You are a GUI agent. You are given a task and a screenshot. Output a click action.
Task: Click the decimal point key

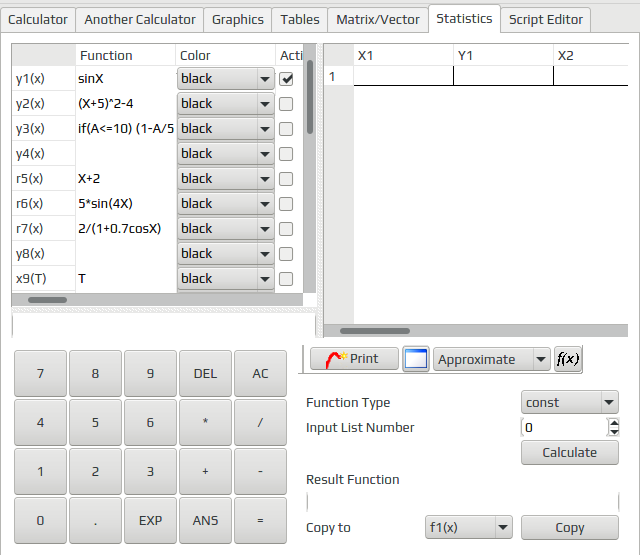pos(95,520)
